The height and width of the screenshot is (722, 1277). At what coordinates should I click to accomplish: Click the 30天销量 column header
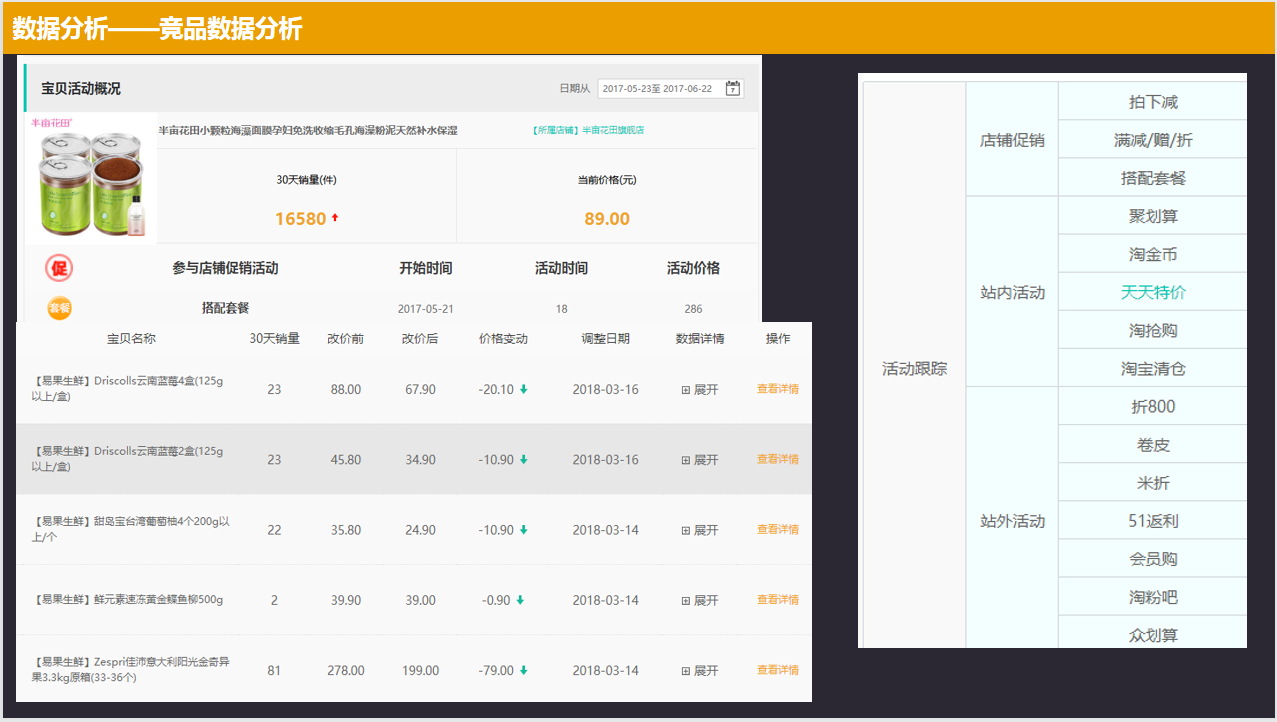click(275, 338)
